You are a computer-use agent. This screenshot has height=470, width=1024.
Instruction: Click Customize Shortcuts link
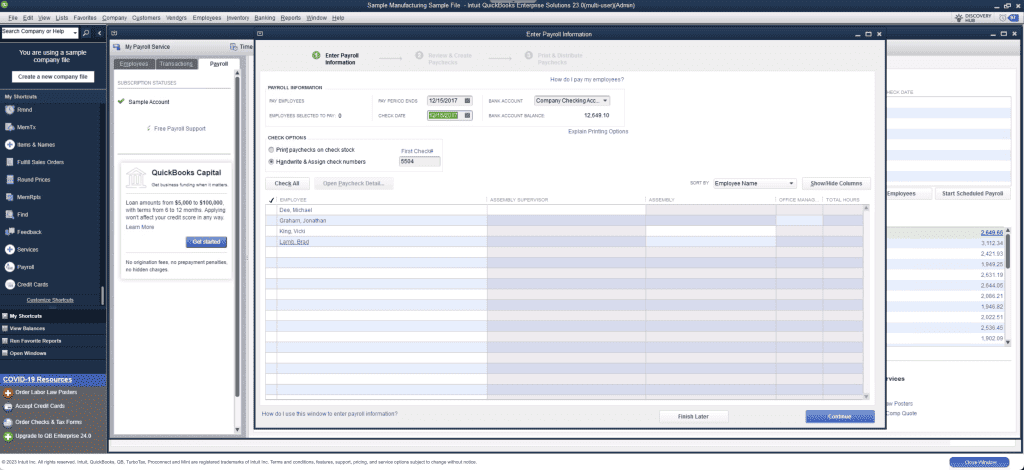pyautogui.click(x=50, y=300)
